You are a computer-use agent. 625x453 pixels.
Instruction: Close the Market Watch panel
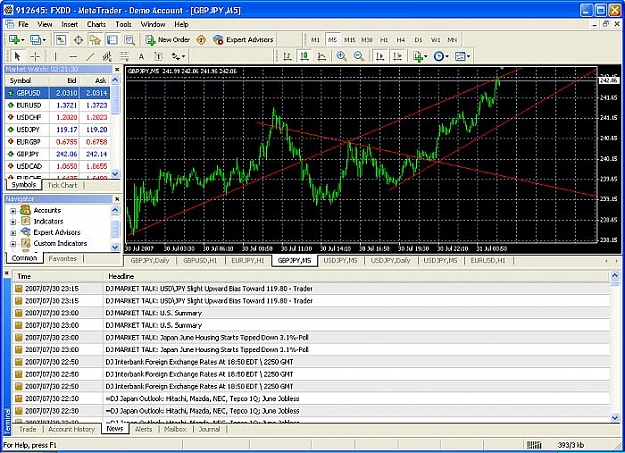117,69
